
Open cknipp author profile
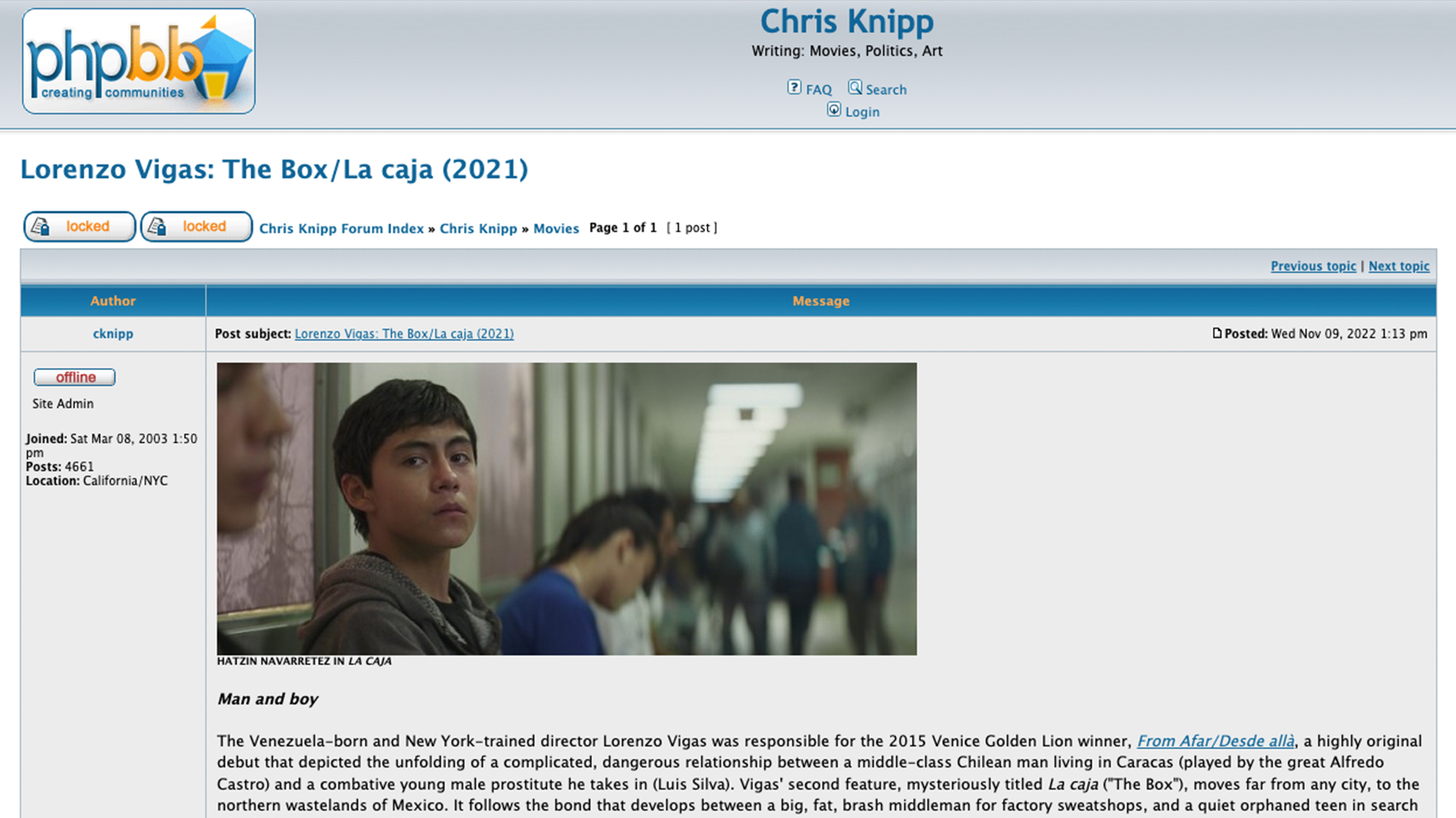coord(113,333)
